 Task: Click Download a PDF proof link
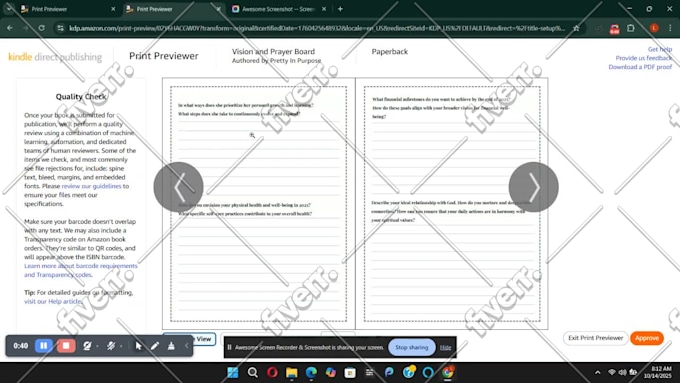pos(640,67)
